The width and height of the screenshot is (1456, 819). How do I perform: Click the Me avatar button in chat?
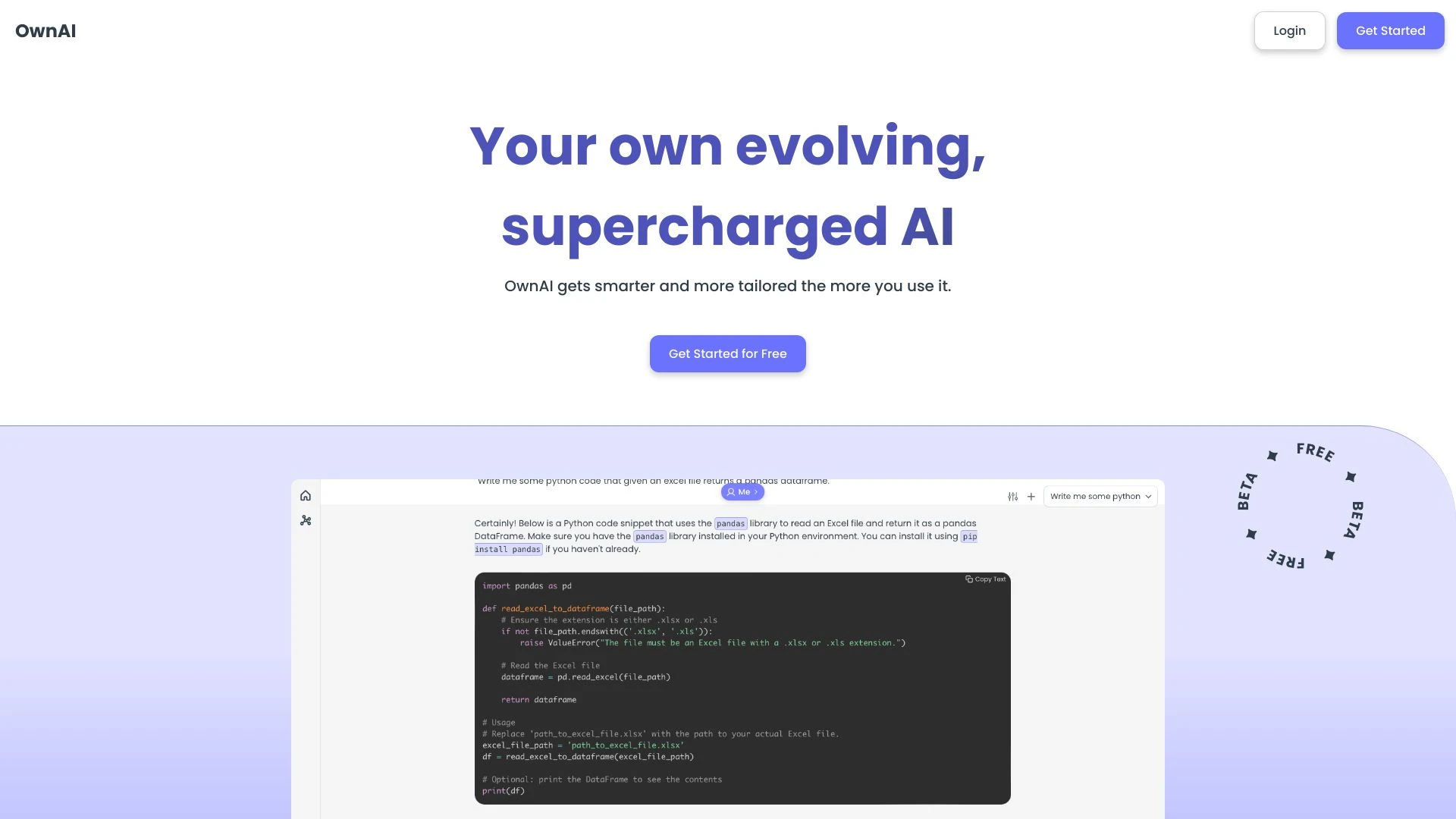(x=742, y=491)
